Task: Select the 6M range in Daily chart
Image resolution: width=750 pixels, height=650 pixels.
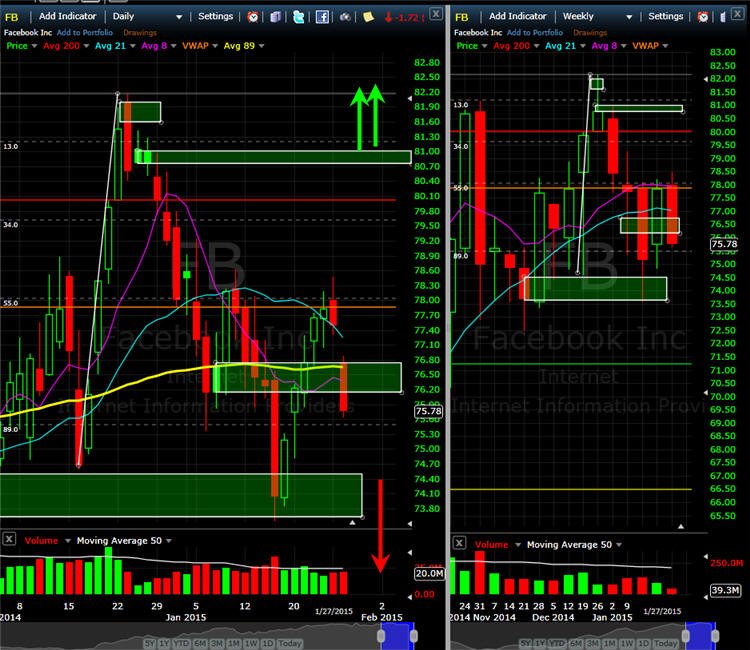Action: (200, 643)
